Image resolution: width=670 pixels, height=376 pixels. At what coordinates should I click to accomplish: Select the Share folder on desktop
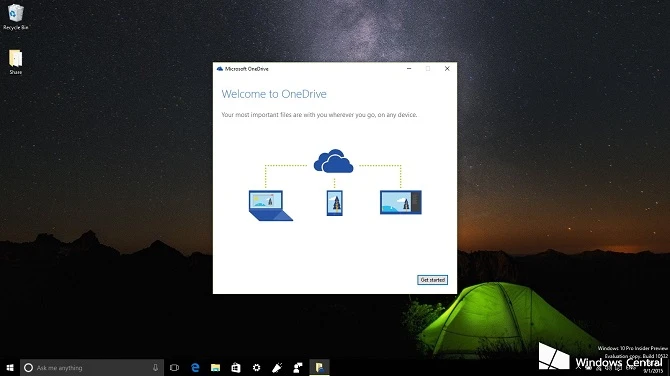(15, 62)
